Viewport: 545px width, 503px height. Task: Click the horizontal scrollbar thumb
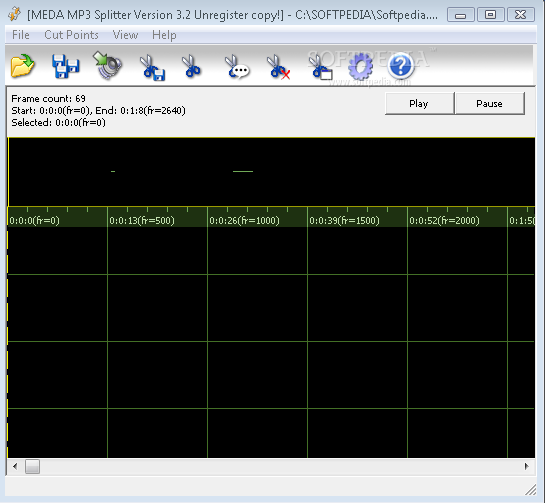(x=32, y=467)
